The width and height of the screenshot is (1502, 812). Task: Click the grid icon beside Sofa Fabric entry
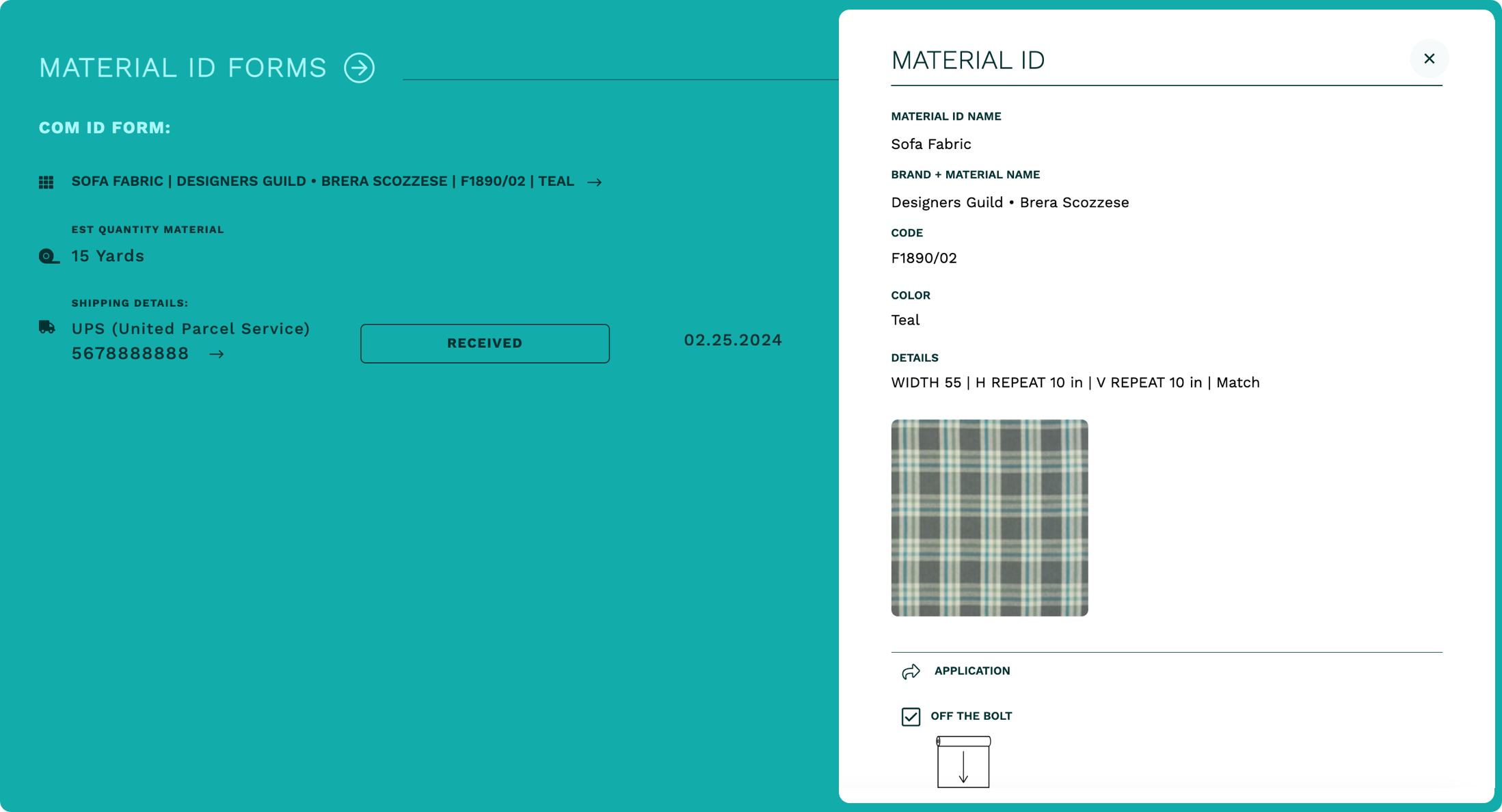pyautogui.click(x=46, y=181)
